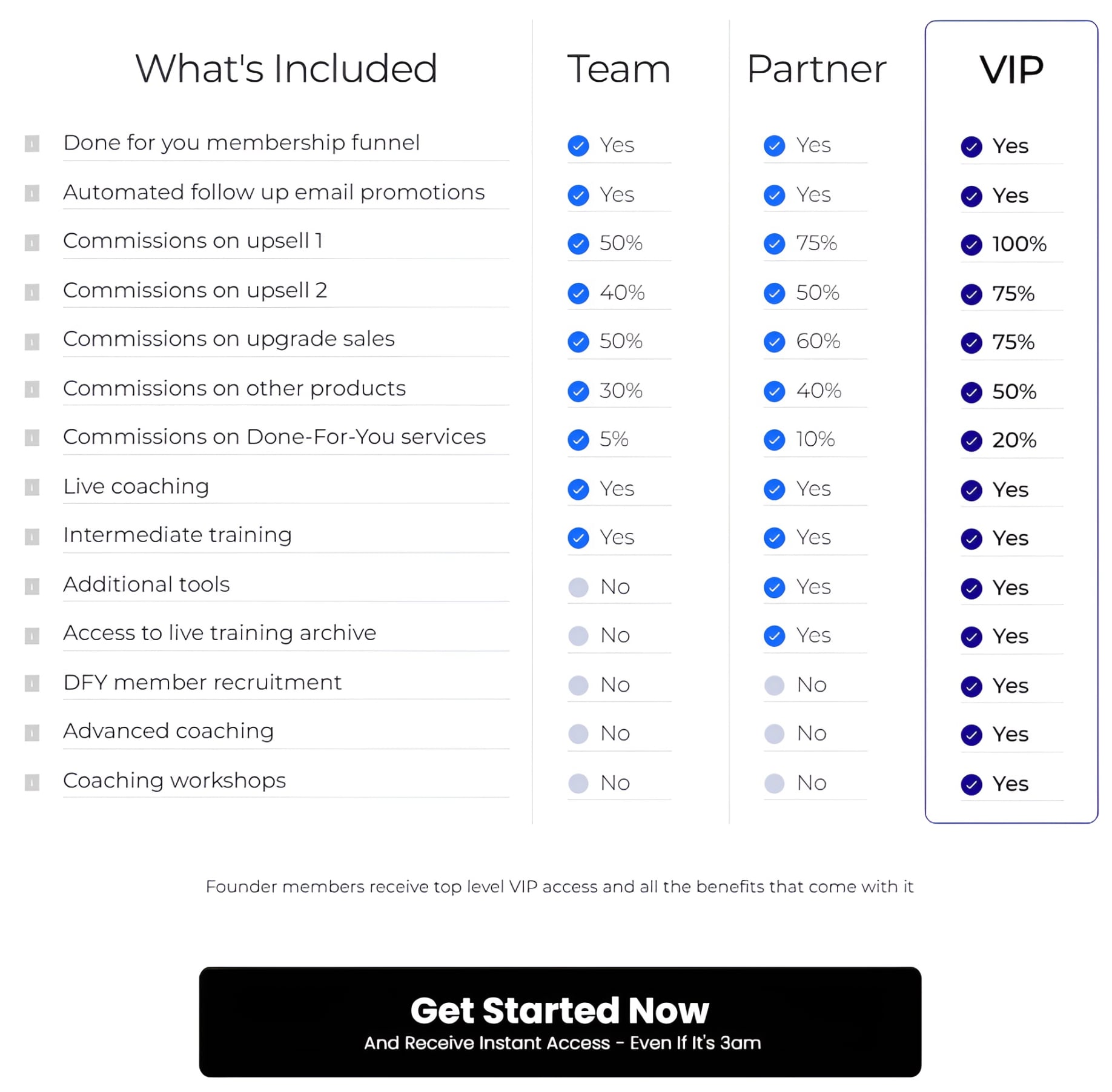The height and width of the screenshot is (1092, 1112).
Task: Click the Team checkmark for Live coaching
Action: click(578, 489)
